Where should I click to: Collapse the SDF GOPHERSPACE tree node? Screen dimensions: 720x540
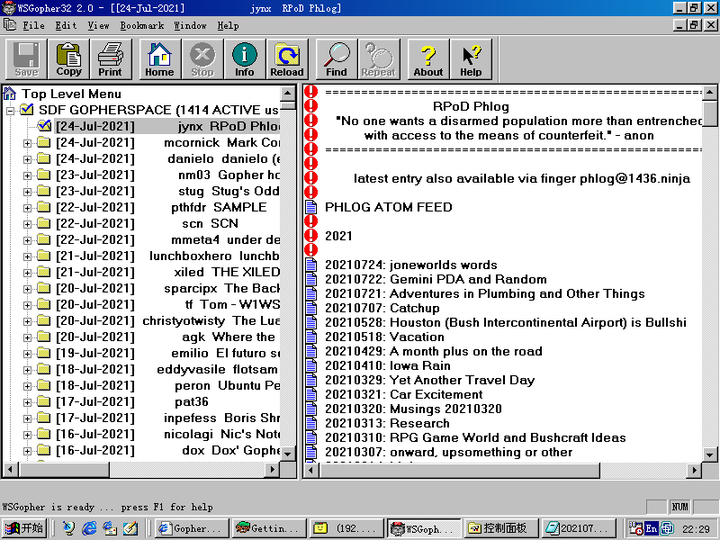click(x=11, y=110)
